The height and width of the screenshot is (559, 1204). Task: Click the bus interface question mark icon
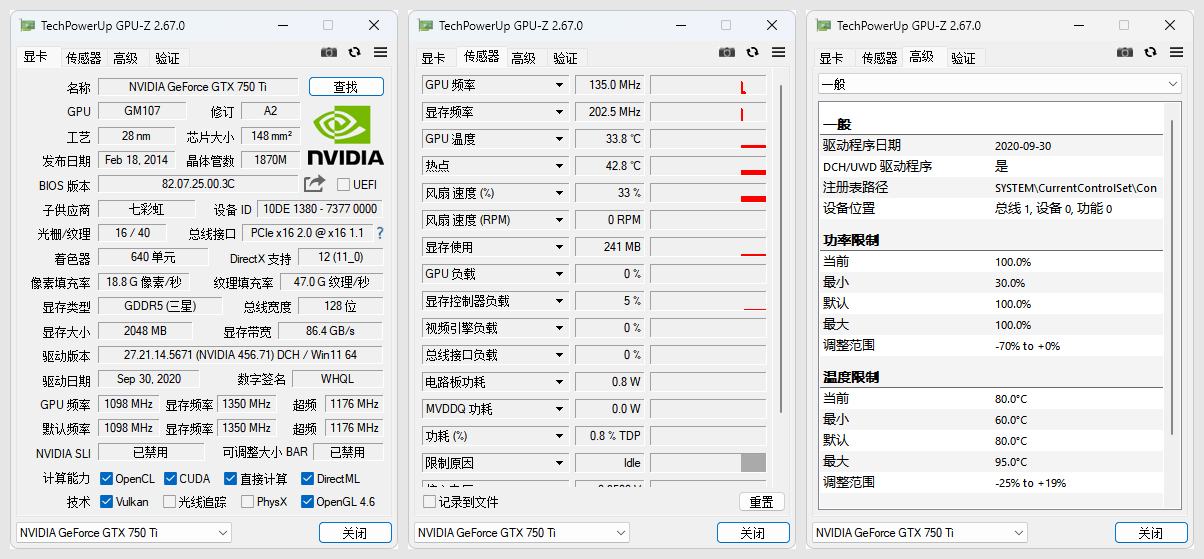point(380,233)
